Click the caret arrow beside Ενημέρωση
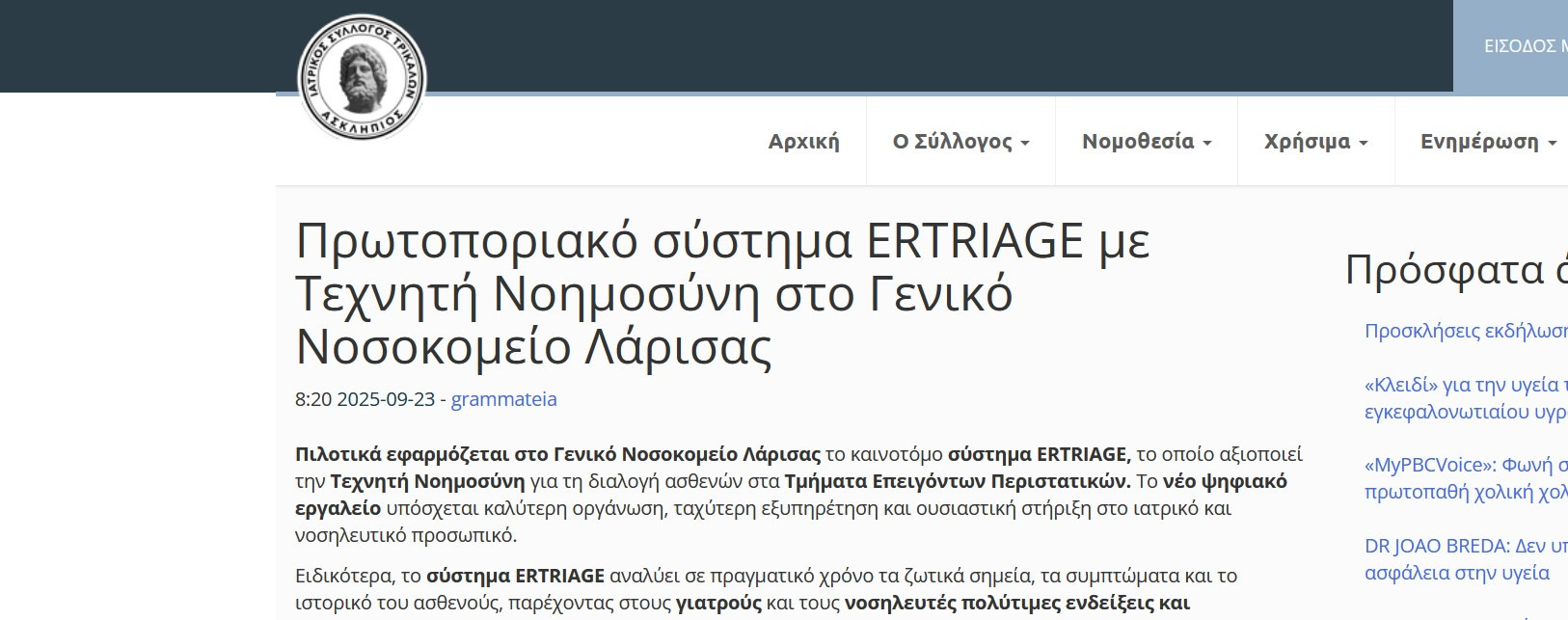Viewport: 1568px width, 620px height. (x=1553, y=144)
